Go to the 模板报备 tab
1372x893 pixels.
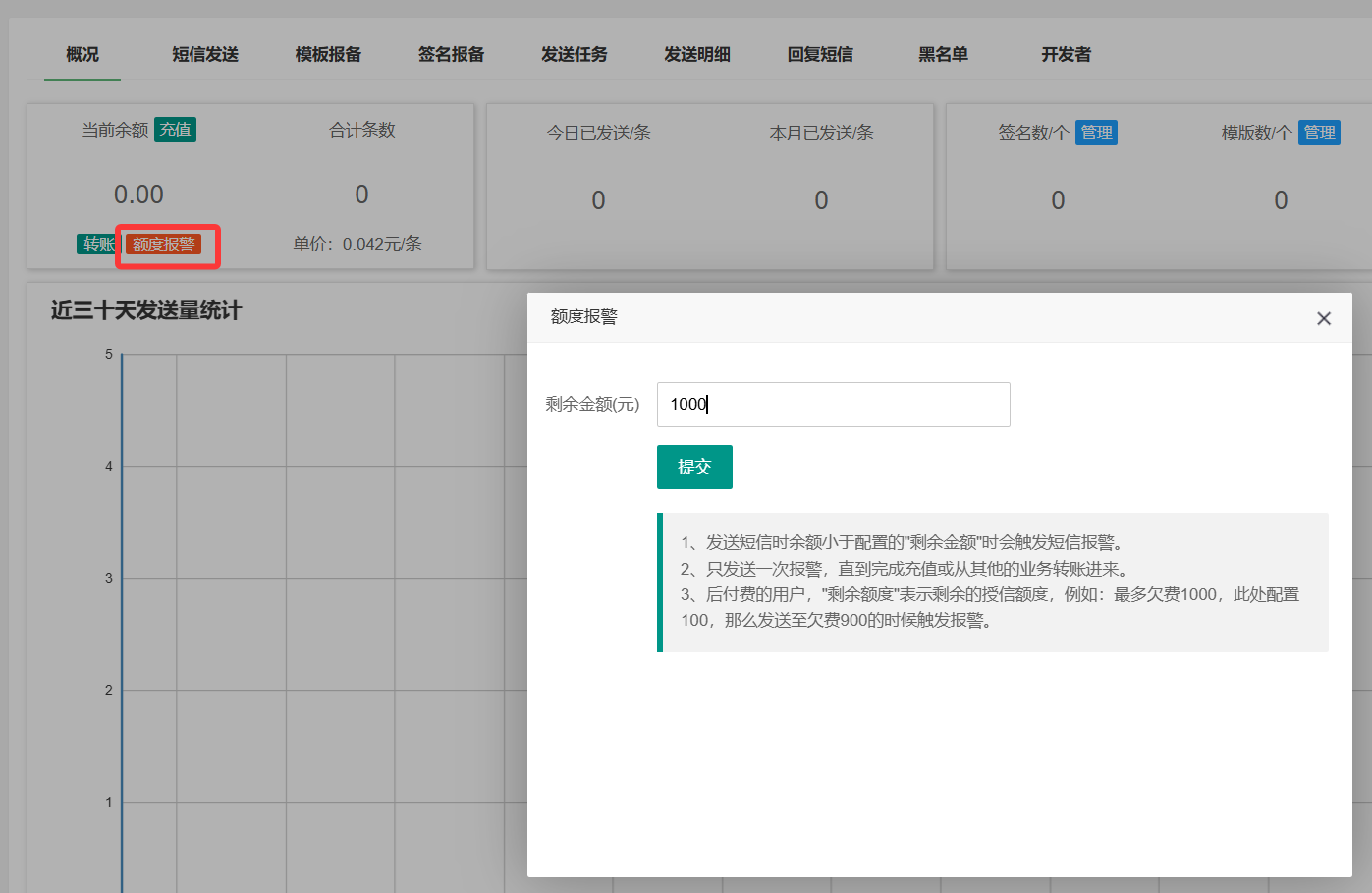[328, 55]
